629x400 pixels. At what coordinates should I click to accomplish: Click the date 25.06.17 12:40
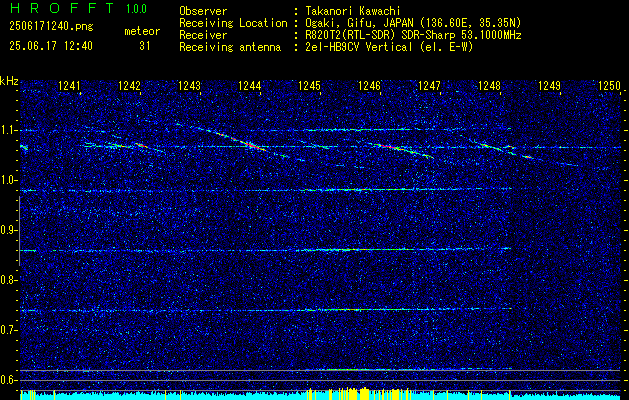coord(51,46)
